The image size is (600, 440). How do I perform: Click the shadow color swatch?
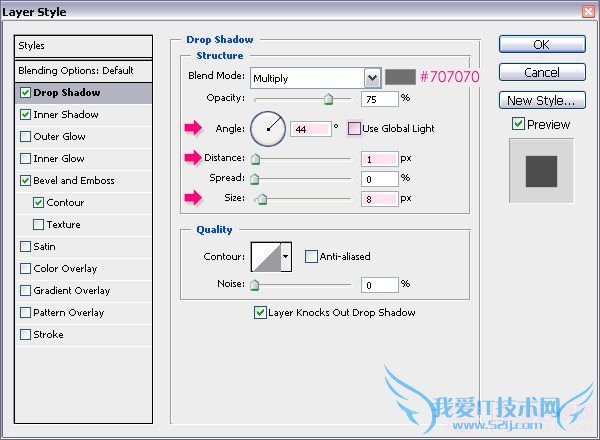(400, 77)
